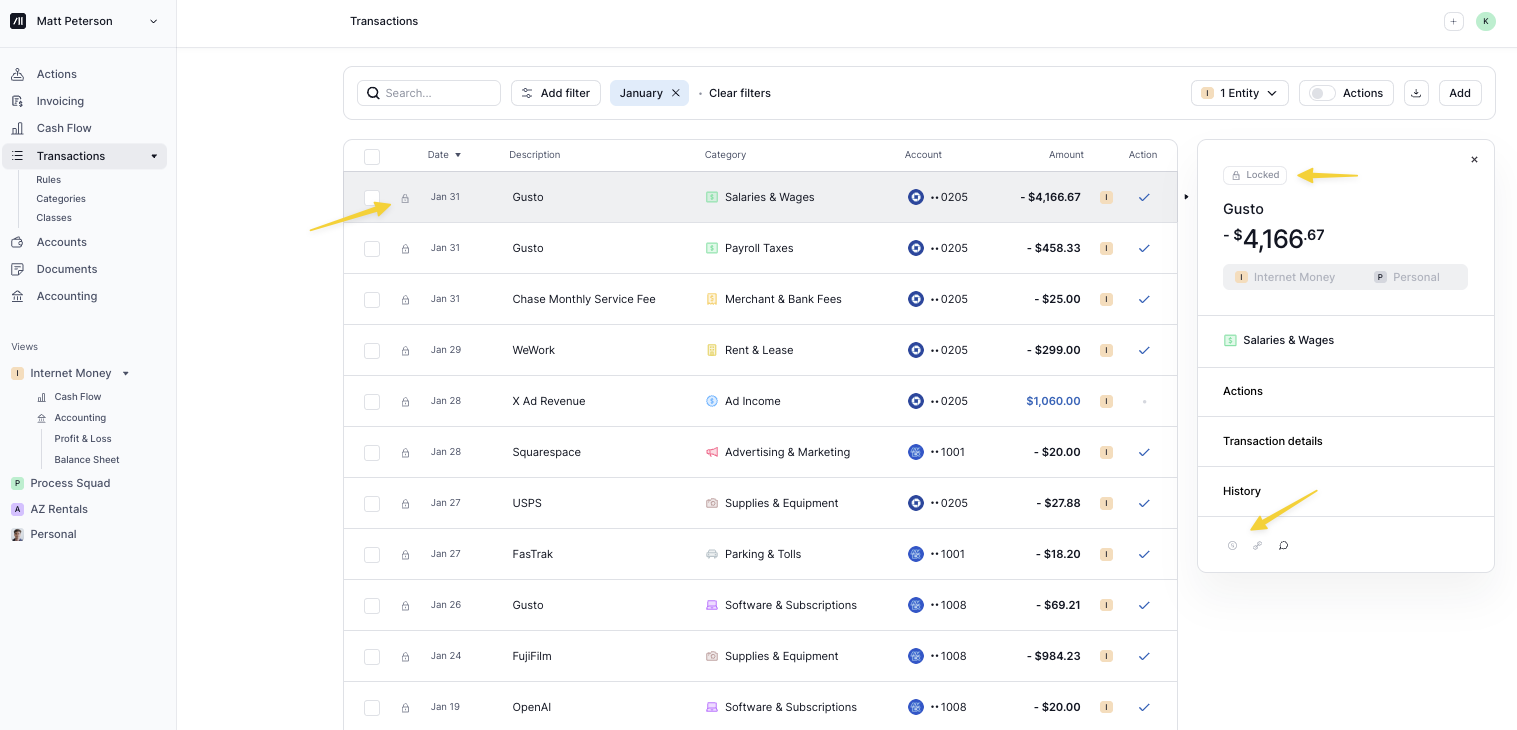Image resolution: width=1517 pixels, height=730 pixels.
Task: Toggle the Actions switch on
Action: coord(1322,93)
